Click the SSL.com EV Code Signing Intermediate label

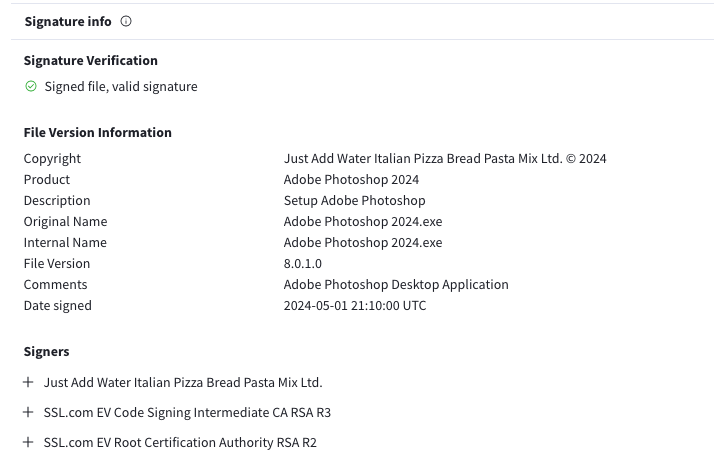pyautogui.click(x=187, y=413)
